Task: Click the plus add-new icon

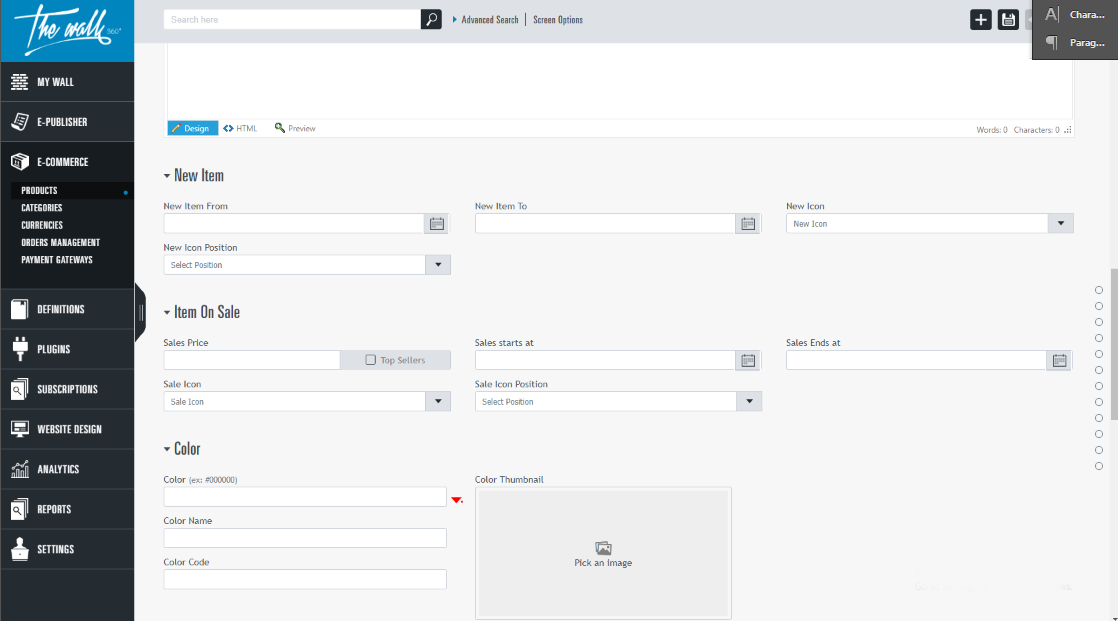Action: 981,20
